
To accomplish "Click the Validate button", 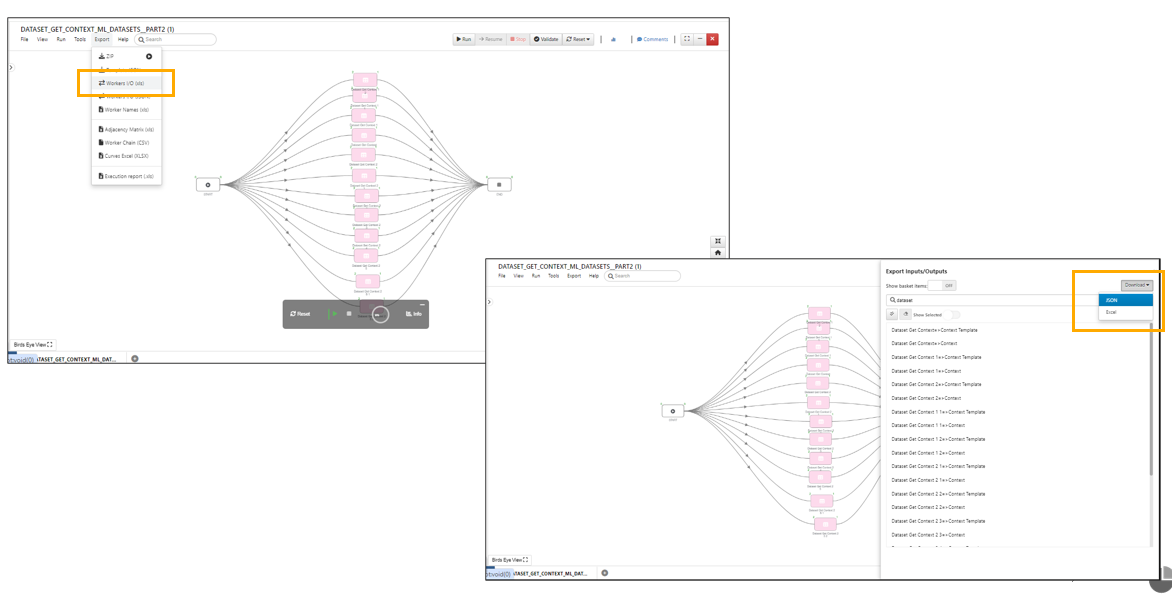I will 546,39.
